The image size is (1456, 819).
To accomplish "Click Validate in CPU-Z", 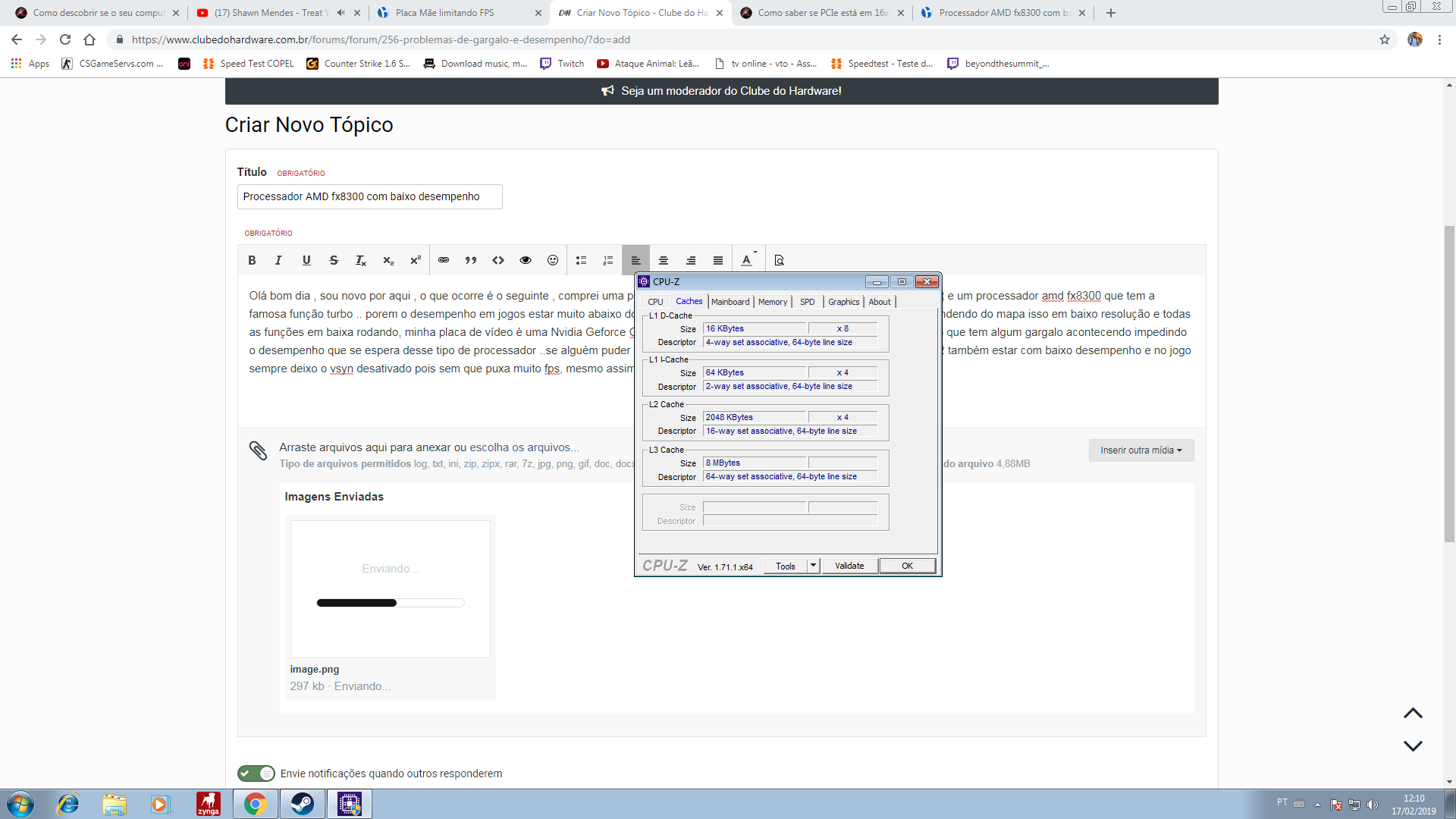I will [x=849, y=566].
